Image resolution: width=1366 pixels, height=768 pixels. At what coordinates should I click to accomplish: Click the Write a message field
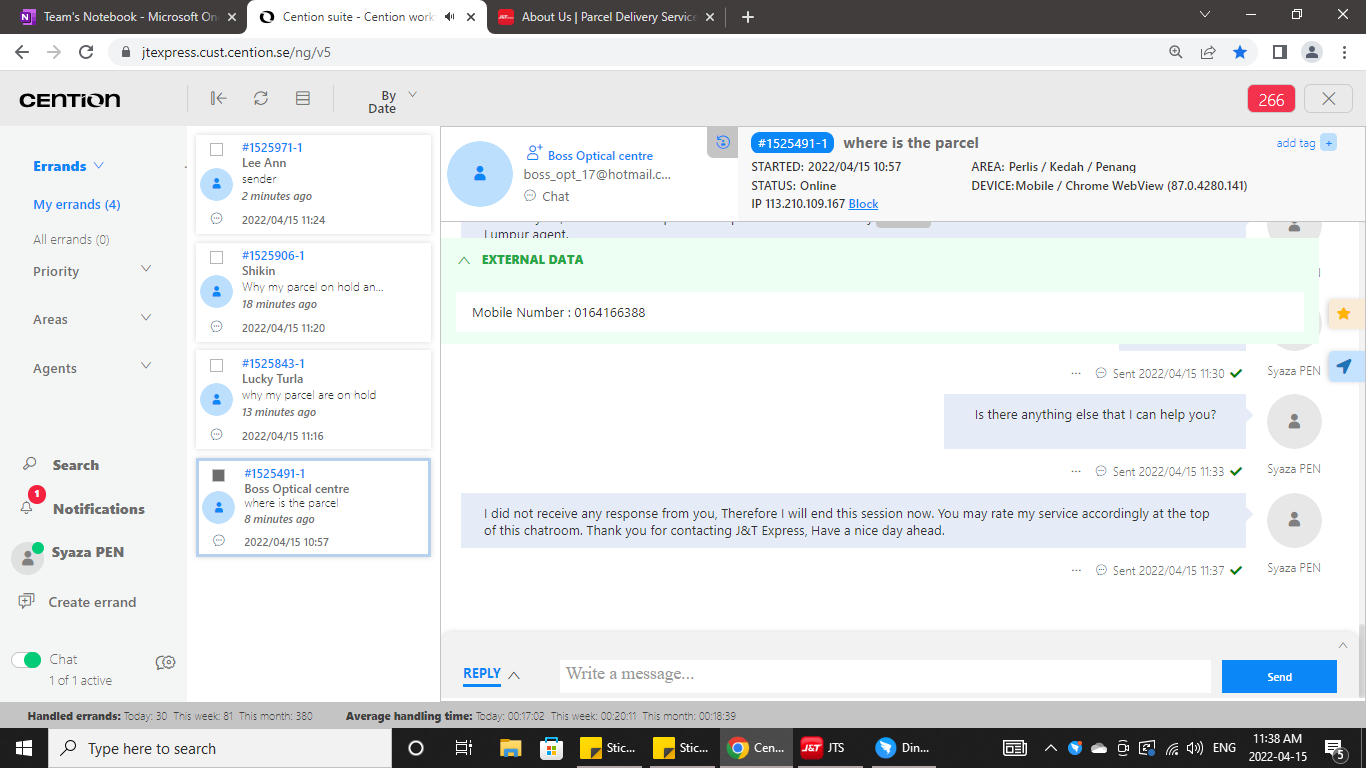(x=885, y=675)
